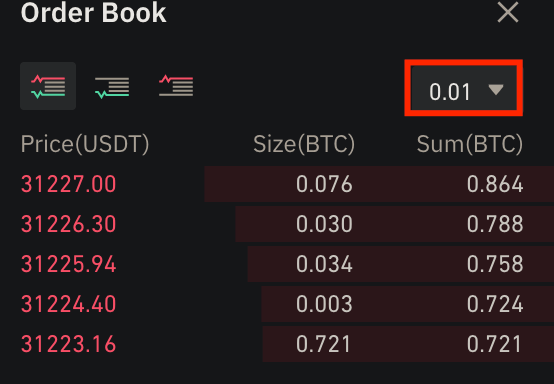The width and height of the screenshot is (554, 384).
Task: Click sum value 0.724
Action: pos(495,304)
